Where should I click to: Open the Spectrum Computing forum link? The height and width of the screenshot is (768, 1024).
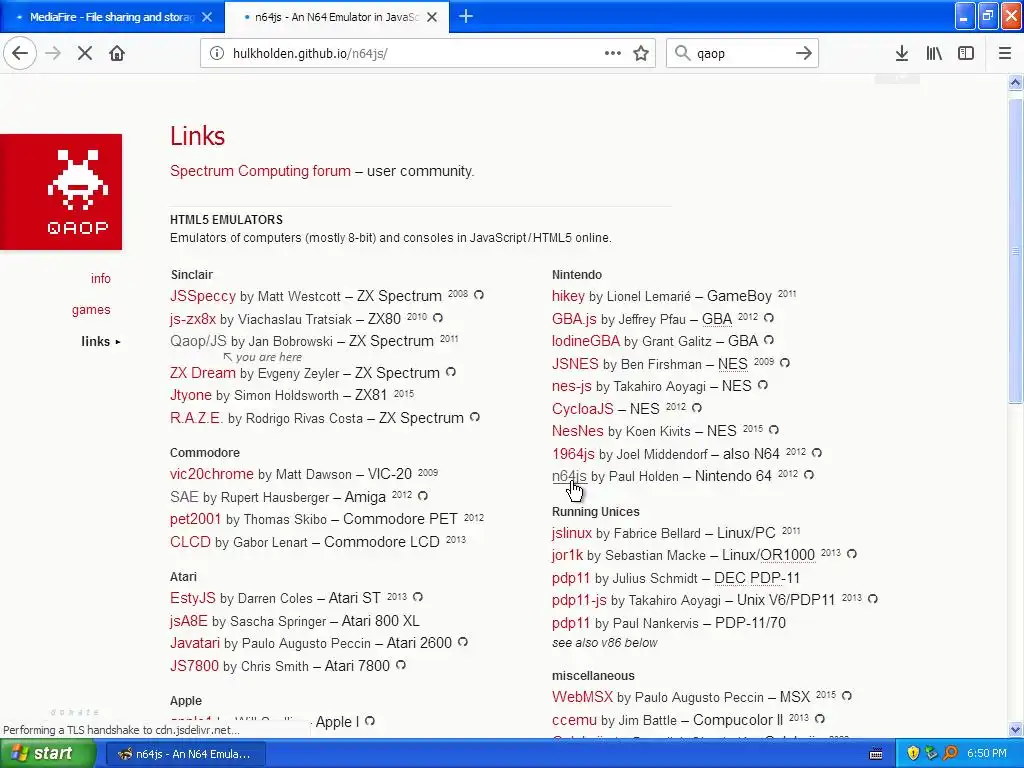[x=260, y=171]
